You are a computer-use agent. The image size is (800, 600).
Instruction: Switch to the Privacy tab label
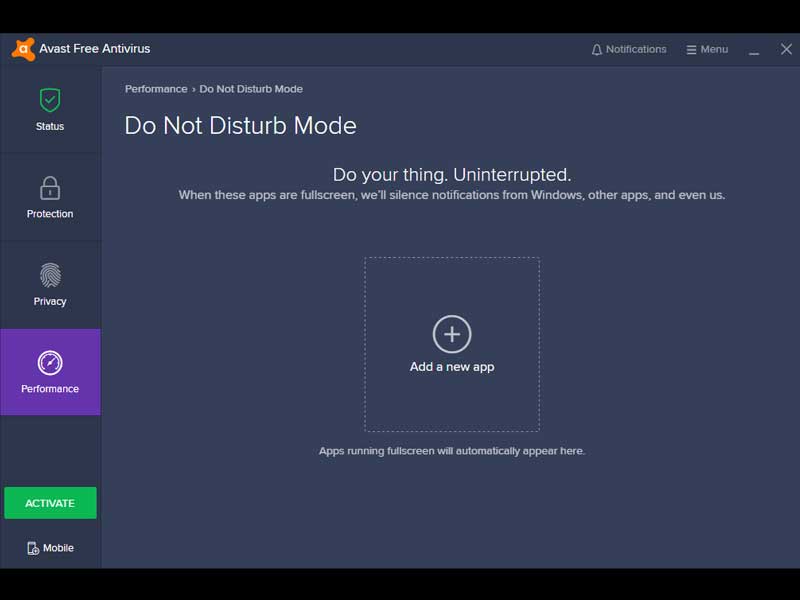point(50,302)
